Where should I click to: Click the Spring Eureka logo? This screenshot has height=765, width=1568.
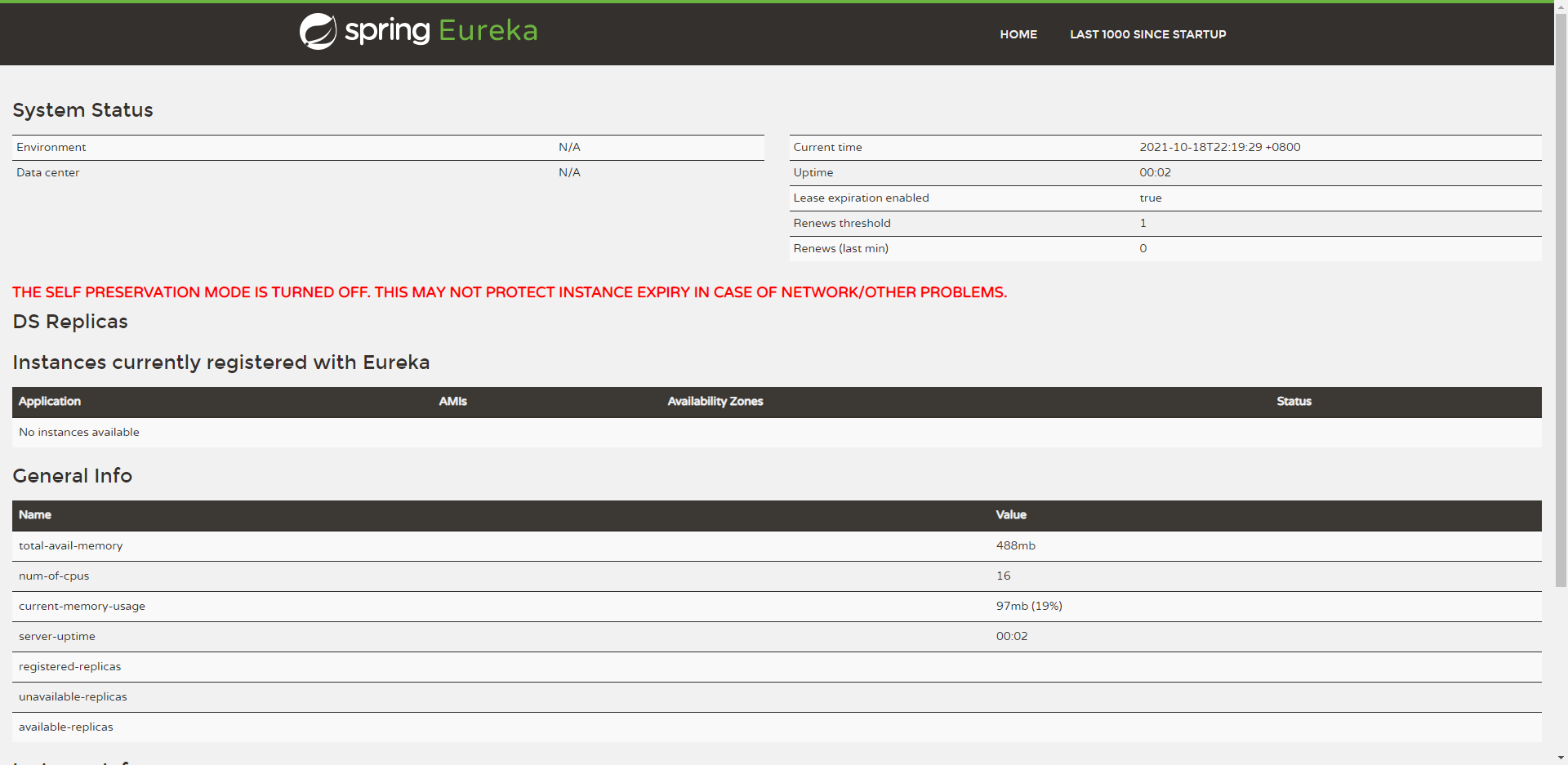click(419, 31)
